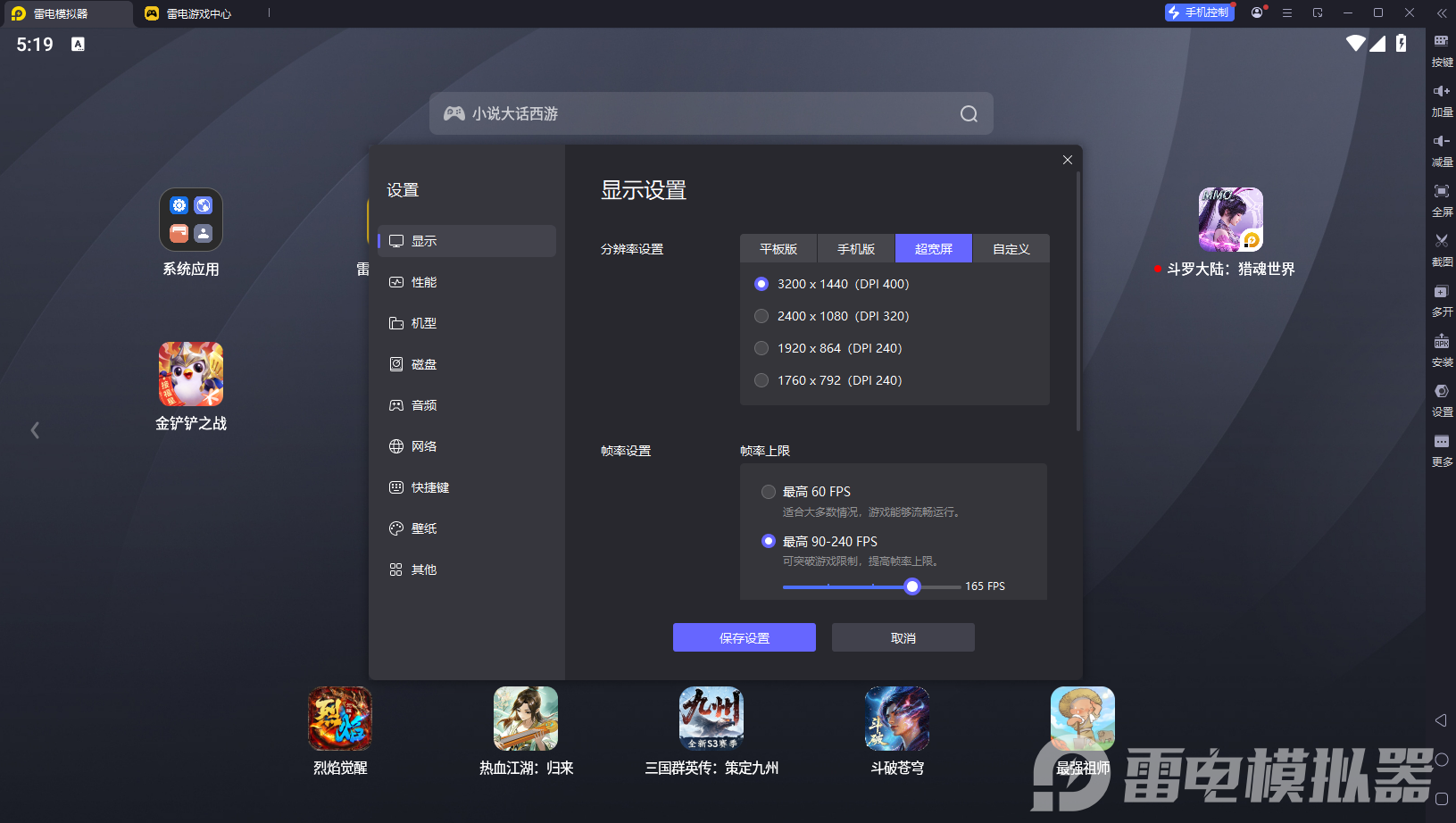Click the FPS slider handle at 165 FPS
This screenshot has height=823, width=1456.
point(911,586)
